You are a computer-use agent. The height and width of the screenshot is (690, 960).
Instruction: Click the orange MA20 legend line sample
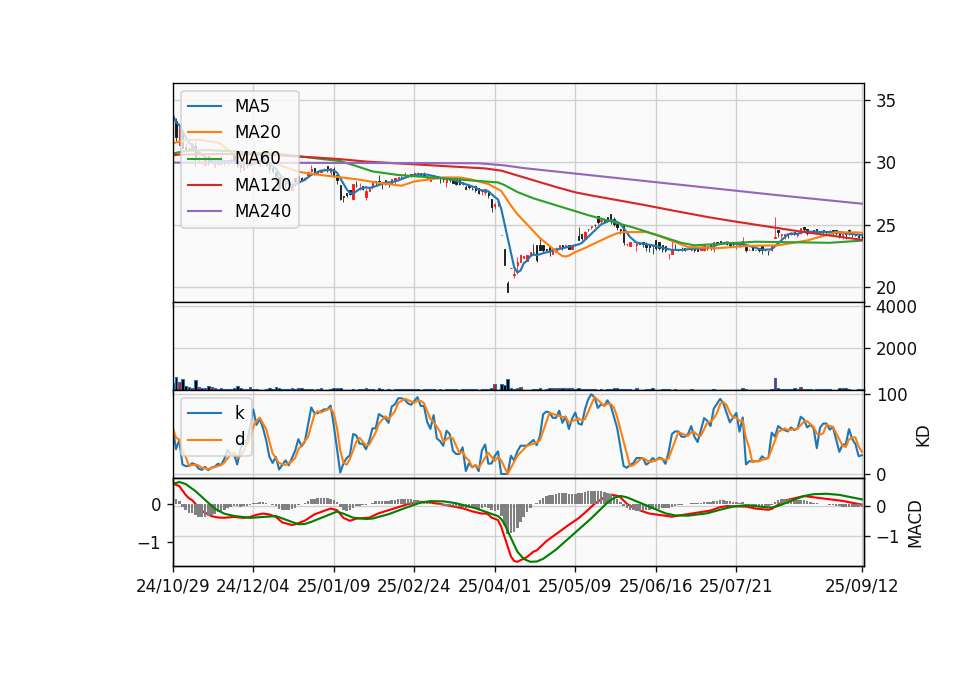[x=204, y=132]
